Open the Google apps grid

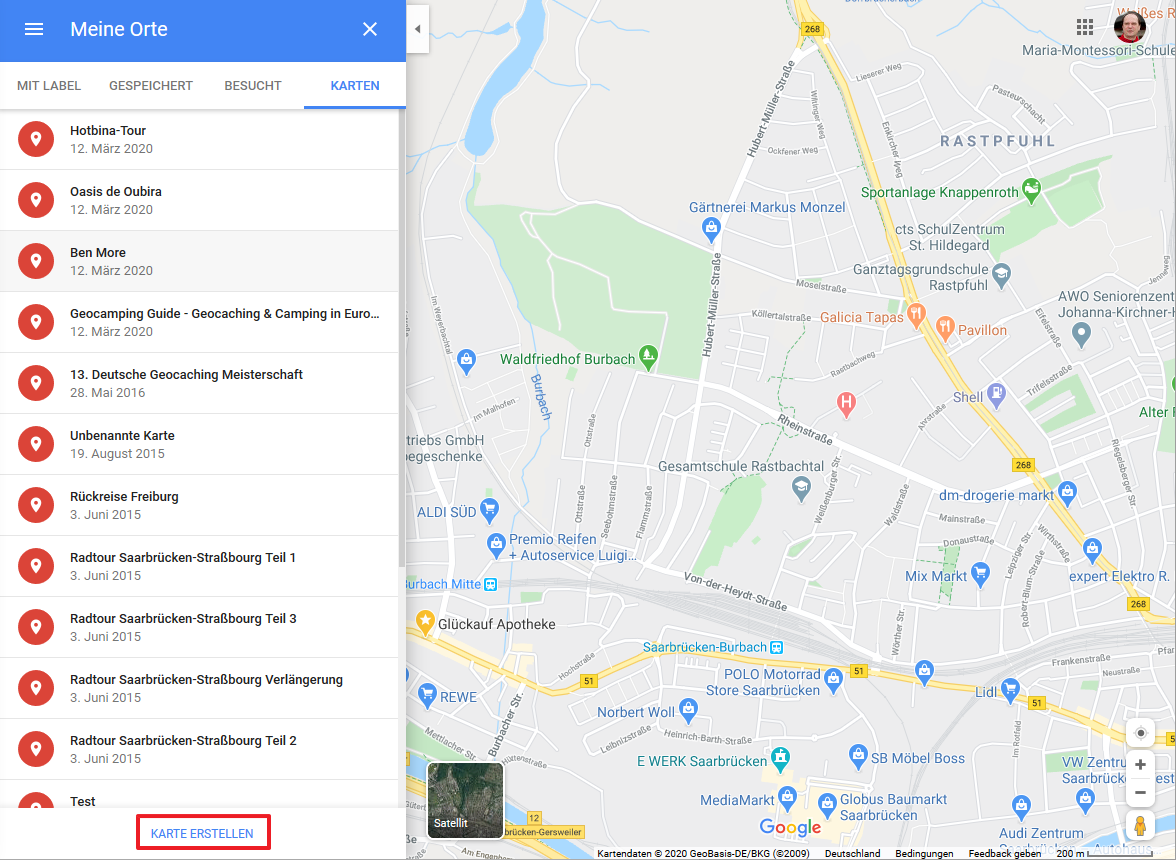tap(1084, 28)
